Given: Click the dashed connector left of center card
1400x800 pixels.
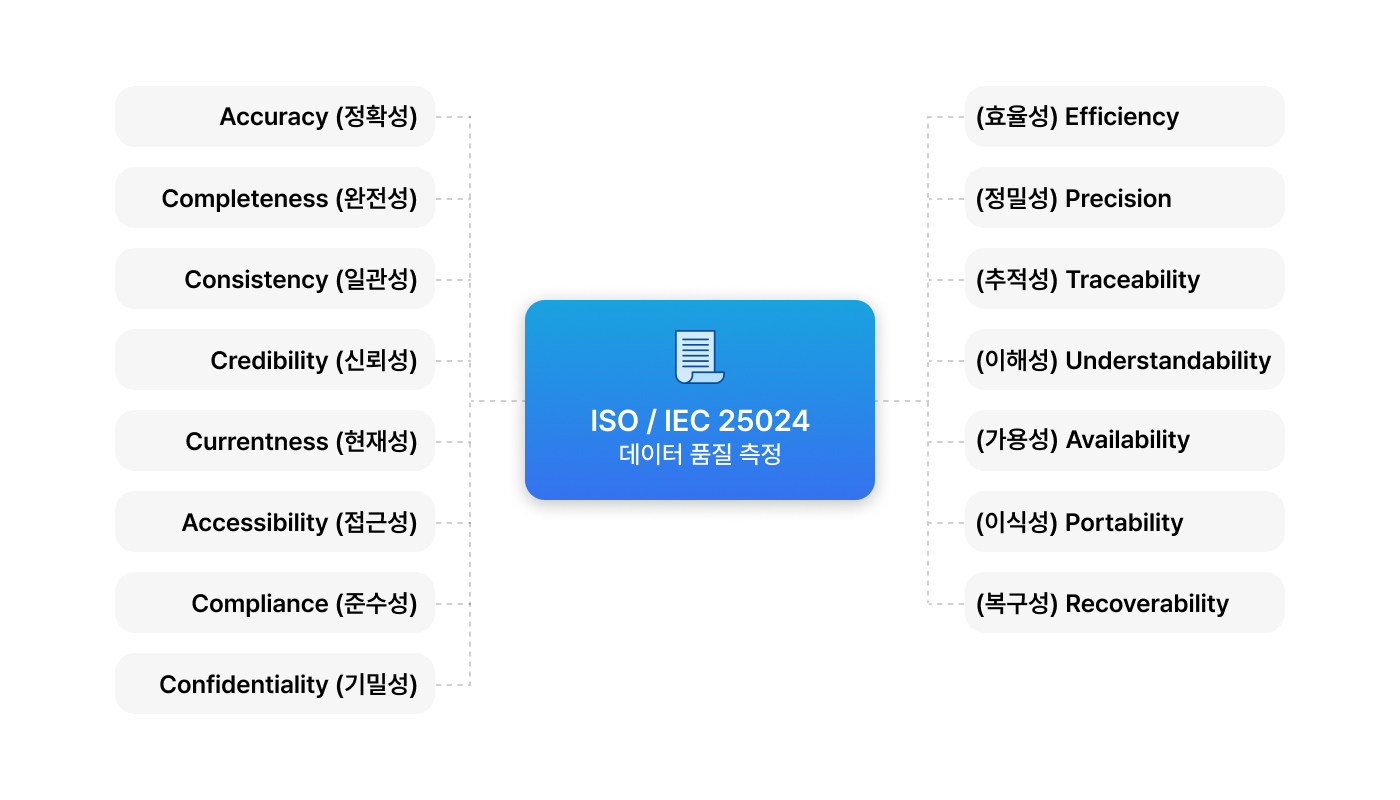Looking at the screenshot, I should tap(497, 401).
